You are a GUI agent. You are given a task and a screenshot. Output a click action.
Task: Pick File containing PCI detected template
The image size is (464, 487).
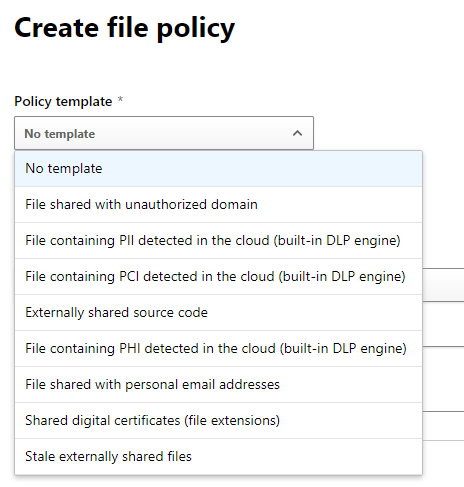218,277
